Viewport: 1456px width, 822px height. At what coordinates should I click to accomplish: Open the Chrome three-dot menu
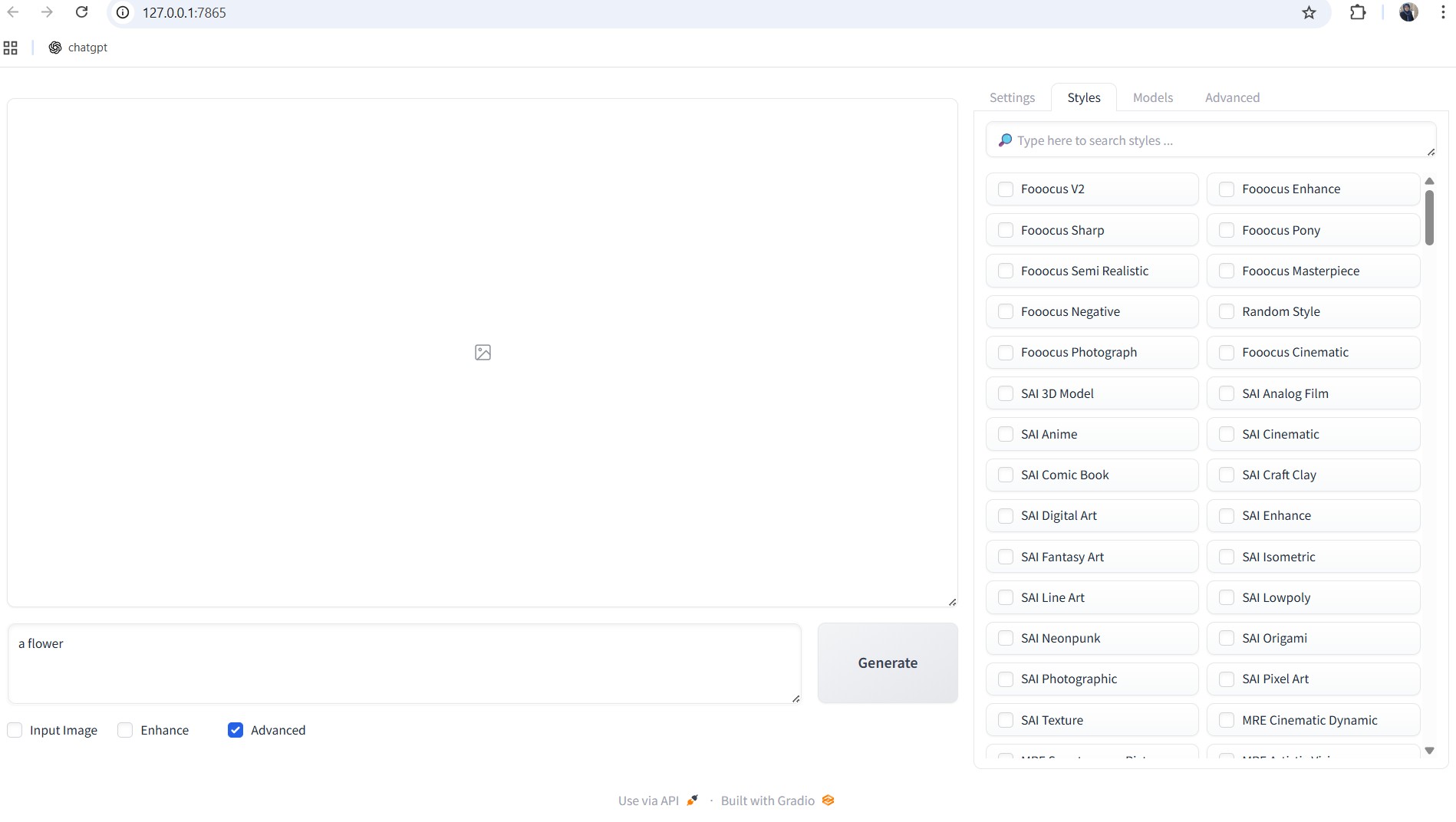[1443, 12]
